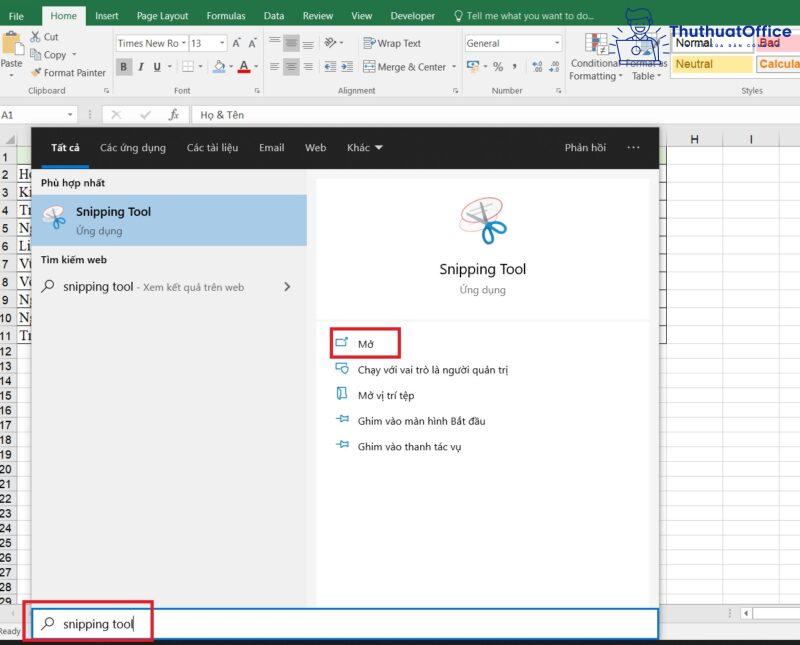
Task: Switch to the Formulas ribbon tab
Action: [225, 15]
